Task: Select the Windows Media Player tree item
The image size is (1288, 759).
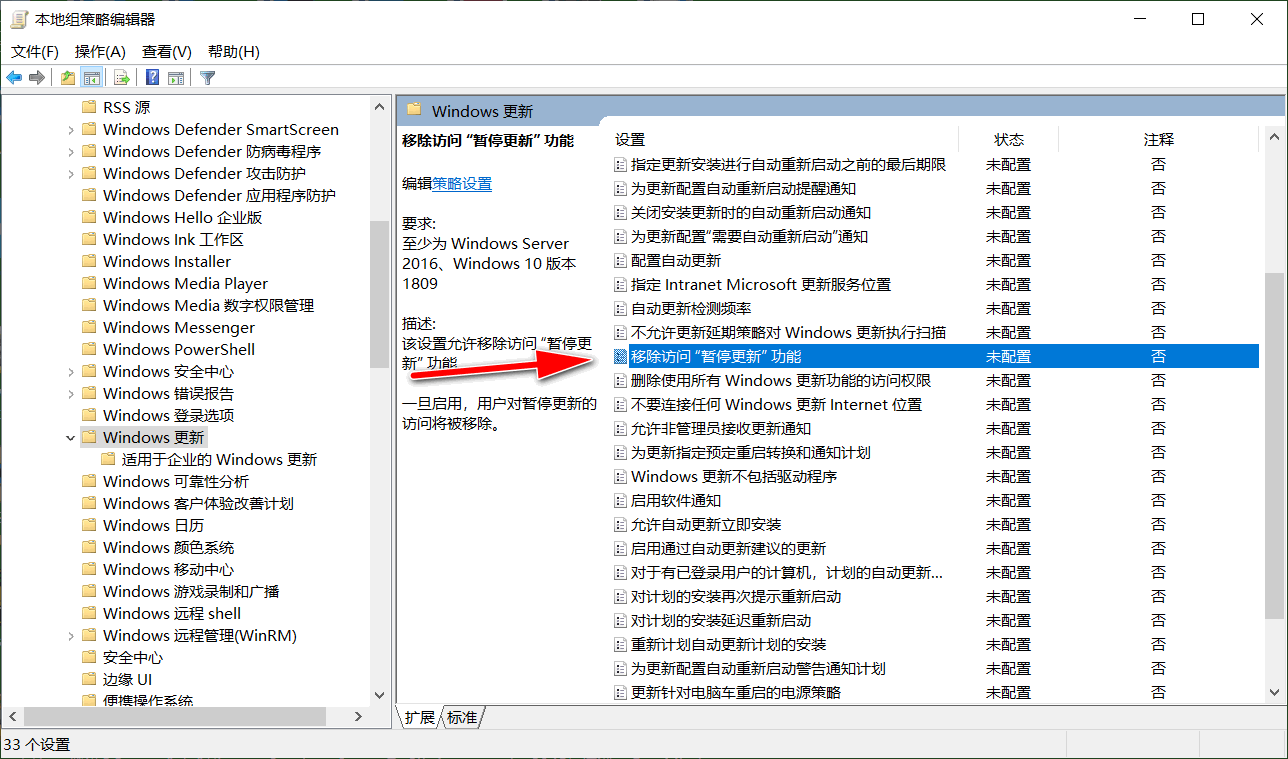Action: coord(185,283)
